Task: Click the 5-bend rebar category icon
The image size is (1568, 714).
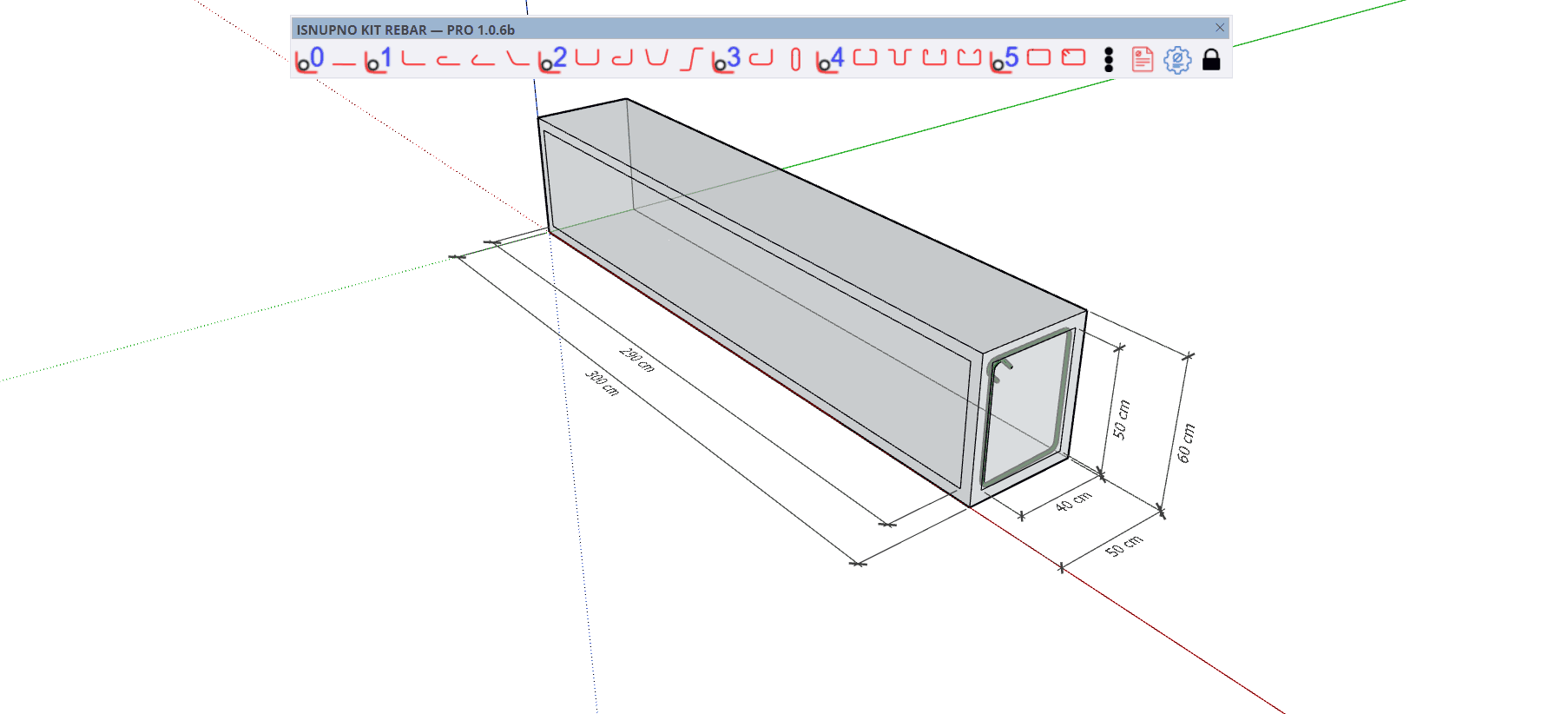Action: (1005, 59)
